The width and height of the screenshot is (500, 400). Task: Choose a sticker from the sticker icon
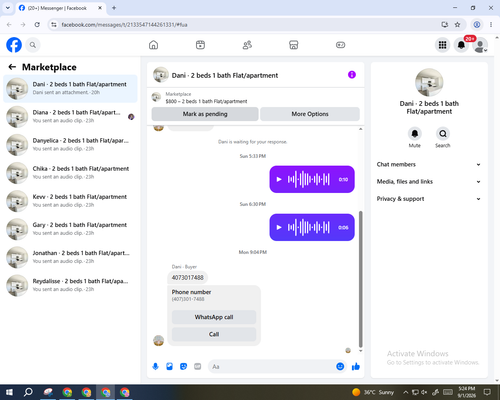click(x=183, y=367)
